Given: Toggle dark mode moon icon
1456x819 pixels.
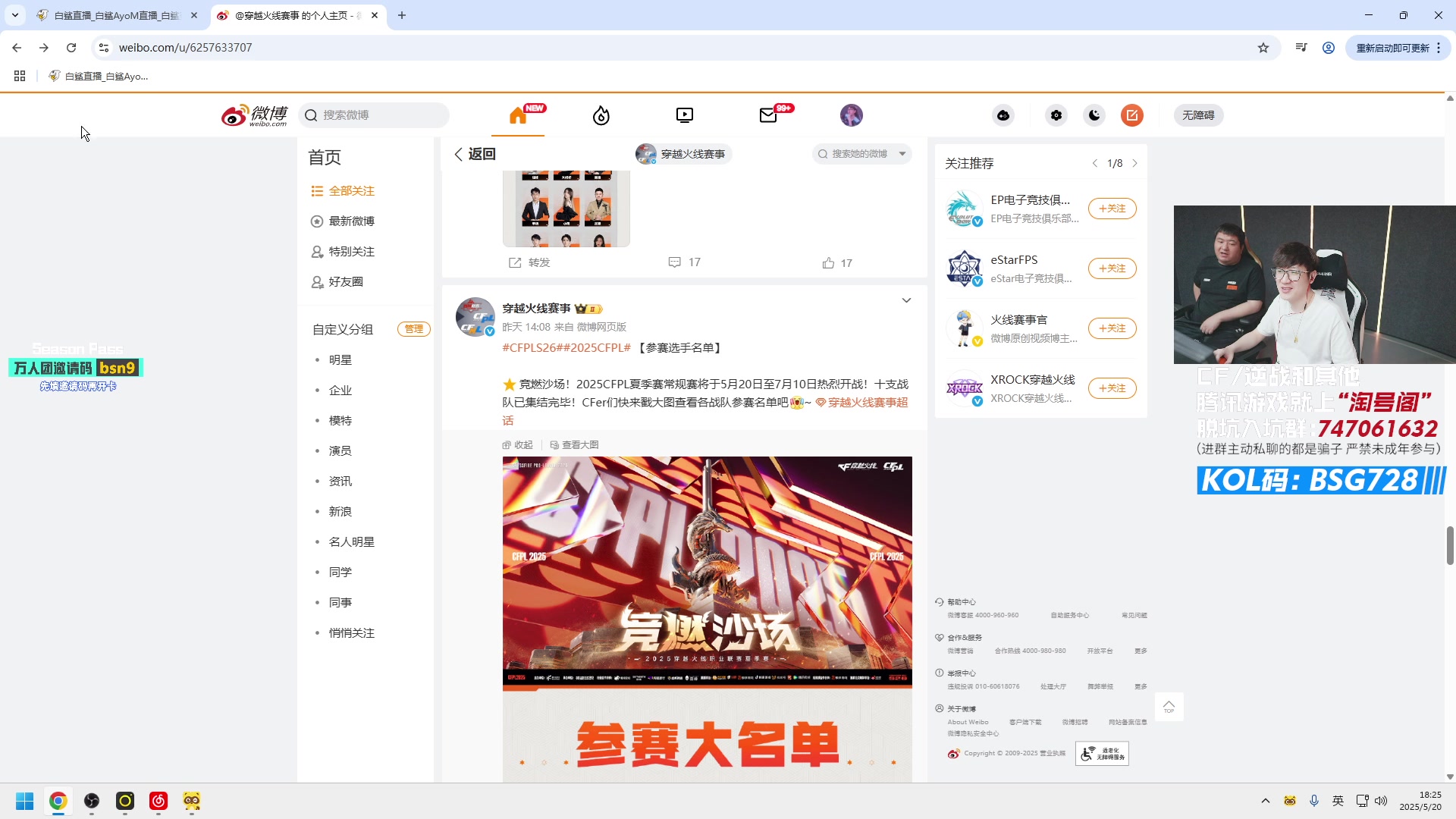Looking at the screenshot, I should (1094, 115).
